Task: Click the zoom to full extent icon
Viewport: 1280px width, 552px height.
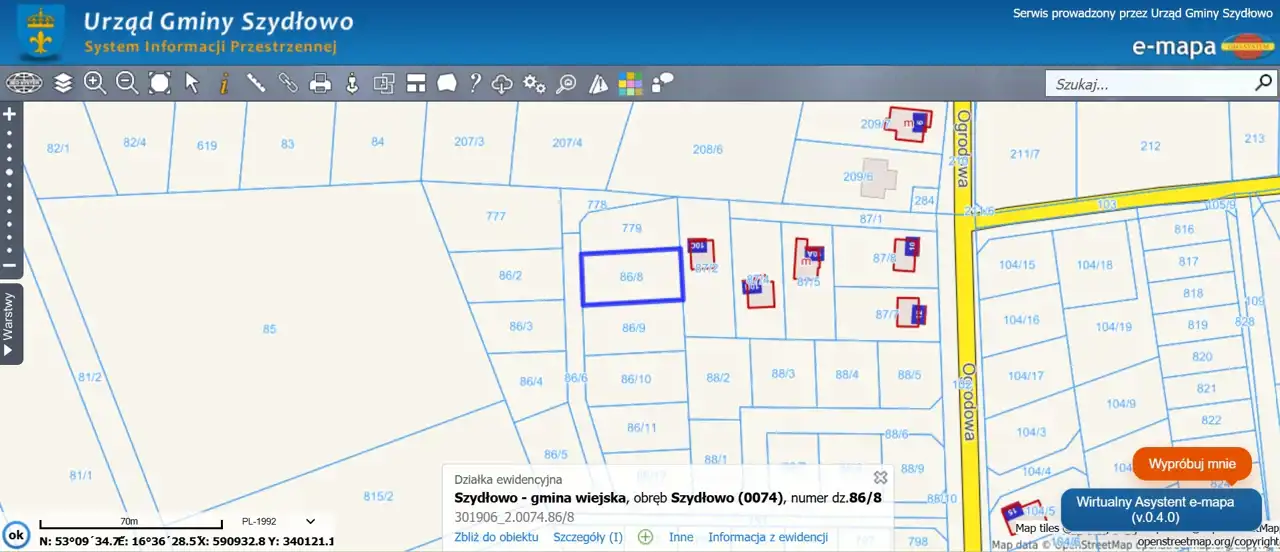Action: click(x=160, y=83)
